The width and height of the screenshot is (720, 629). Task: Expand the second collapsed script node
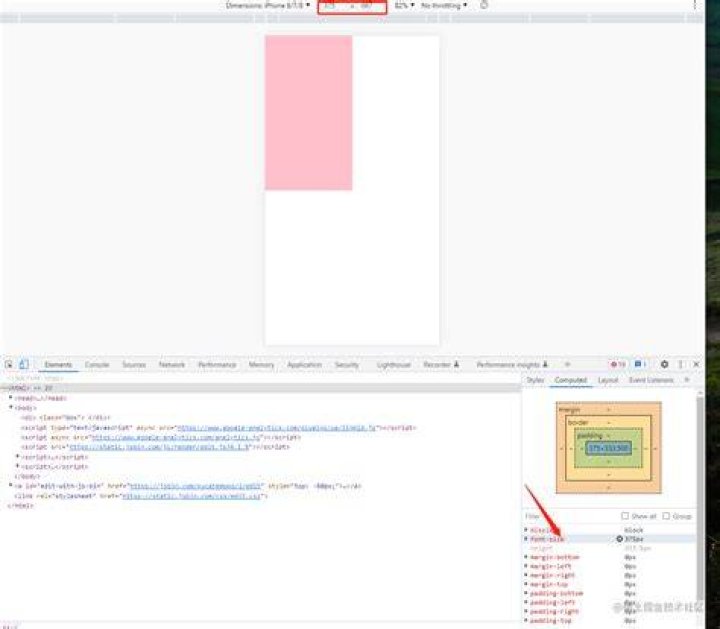click(17, 466)
